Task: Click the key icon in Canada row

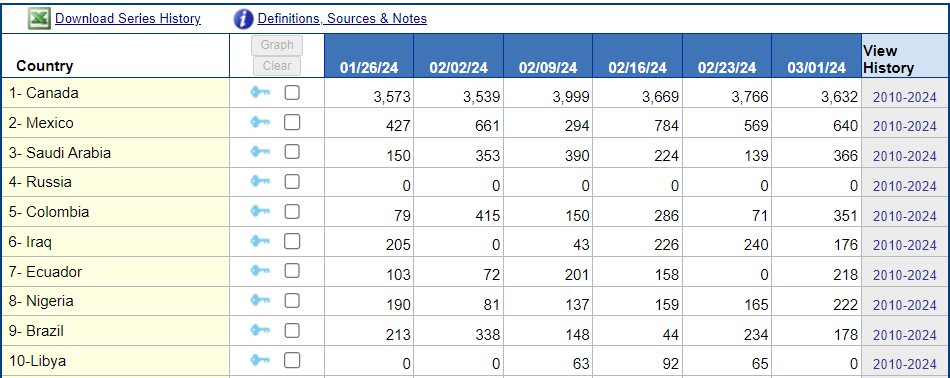Action: coord(260,93)
